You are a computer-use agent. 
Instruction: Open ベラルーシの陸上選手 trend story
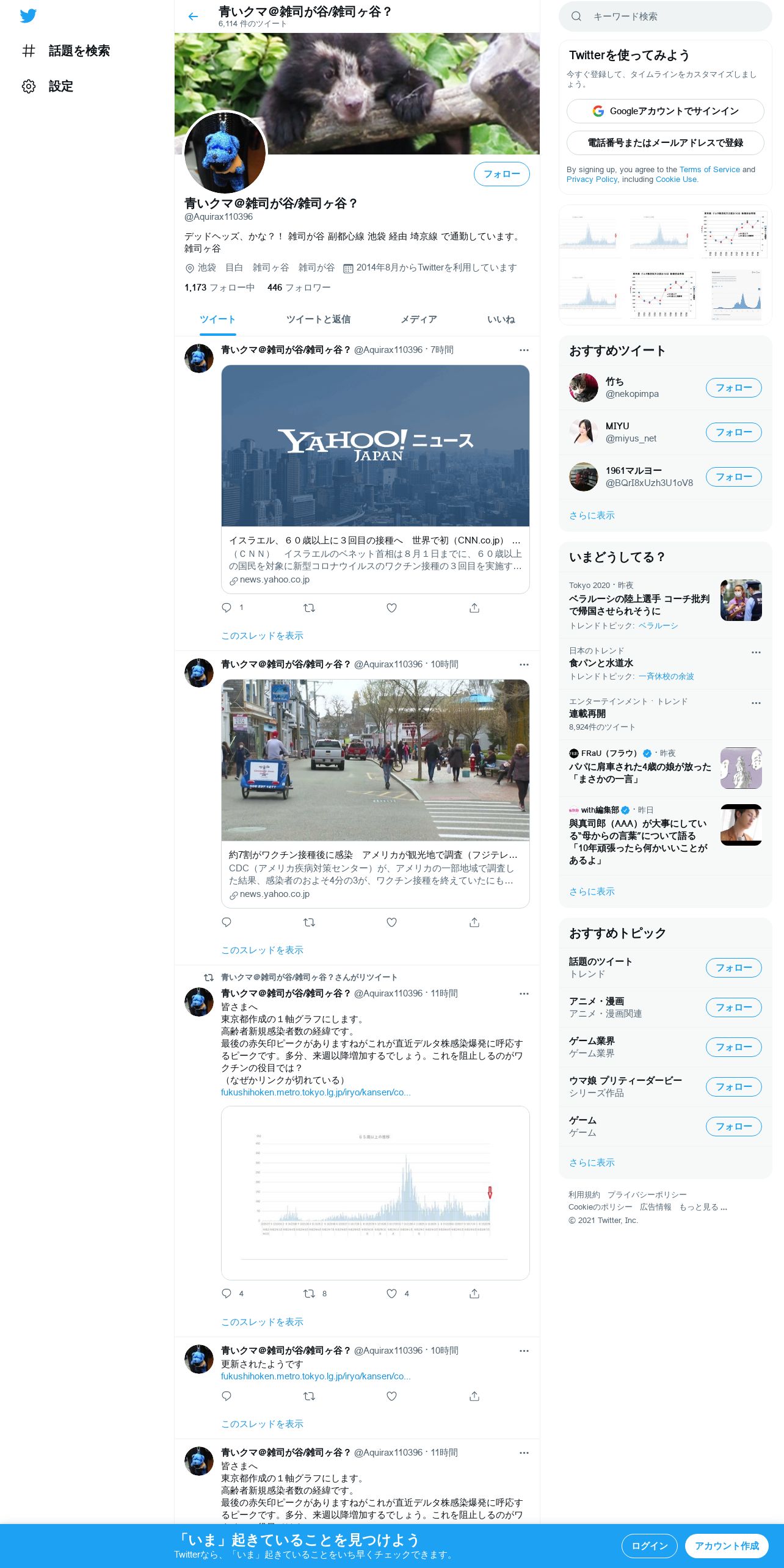[665, 604]
